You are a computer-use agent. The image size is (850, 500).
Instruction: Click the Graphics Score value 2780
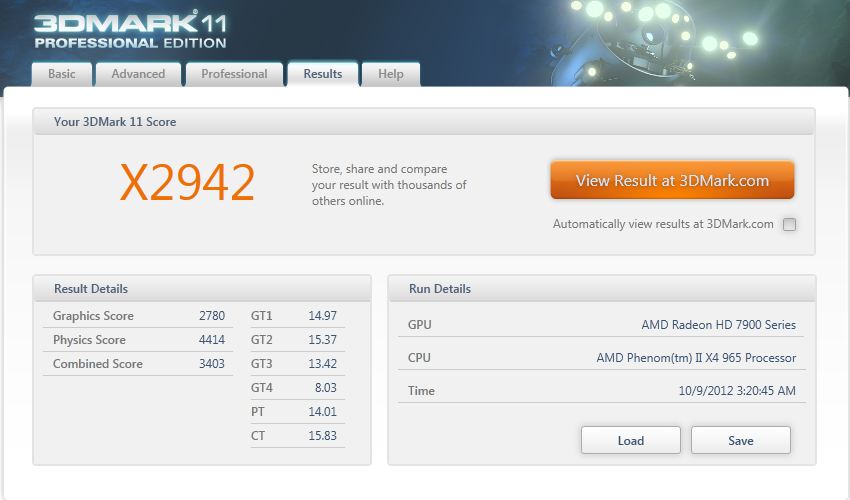pyautogui.click(x=212, y=316)
